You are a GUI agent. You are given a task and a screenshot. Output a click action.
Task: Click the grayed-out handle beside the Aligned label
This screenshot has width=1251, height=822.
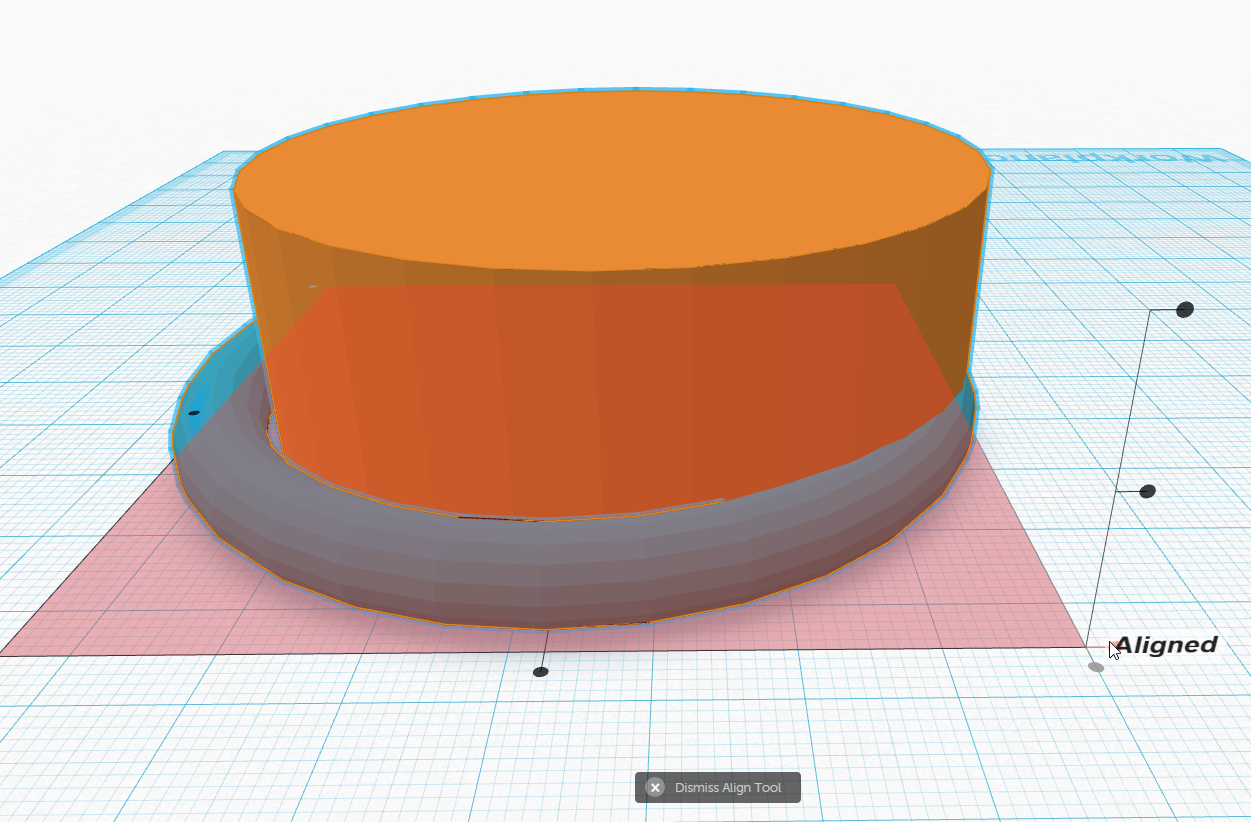click(x=1096, y=667)
